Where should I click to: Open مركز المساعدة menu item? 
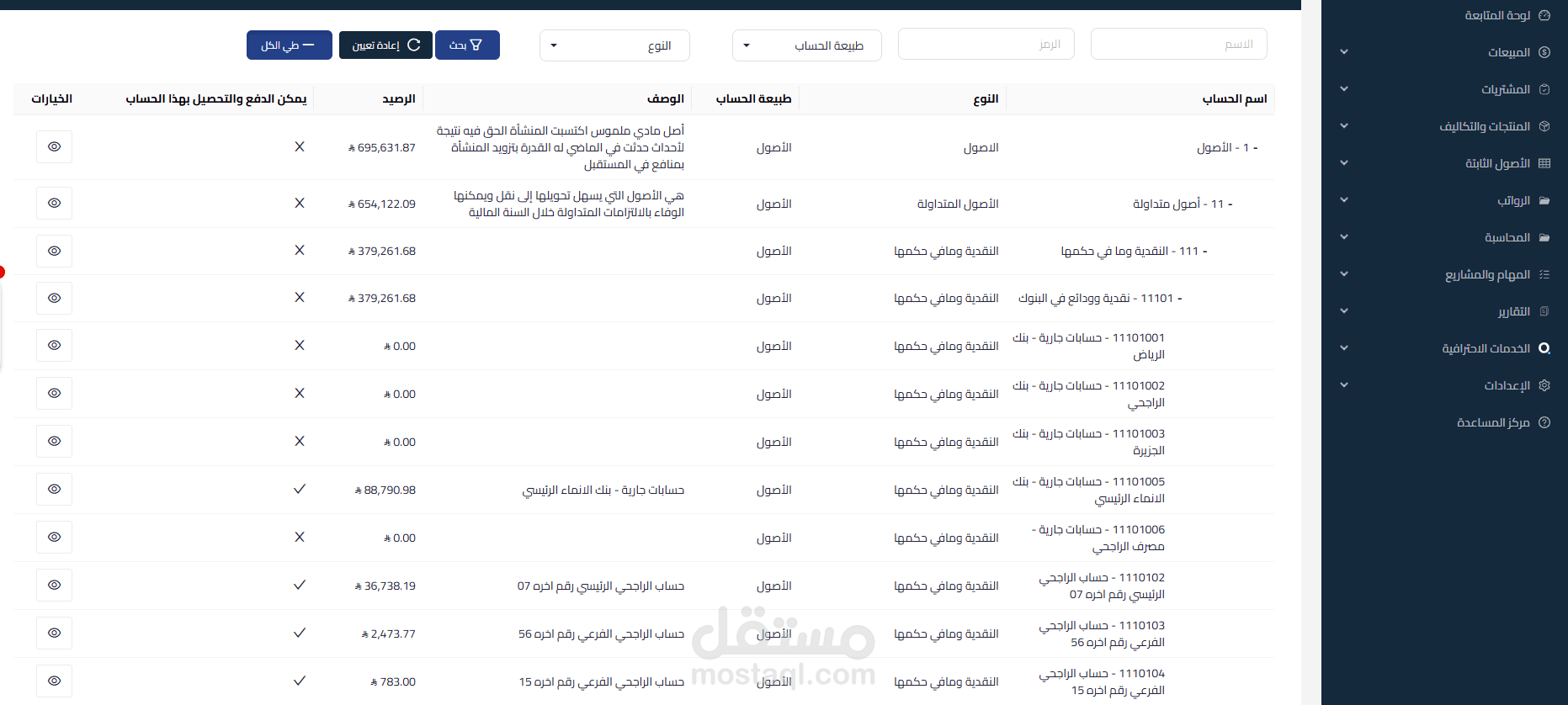(1493, 422)
